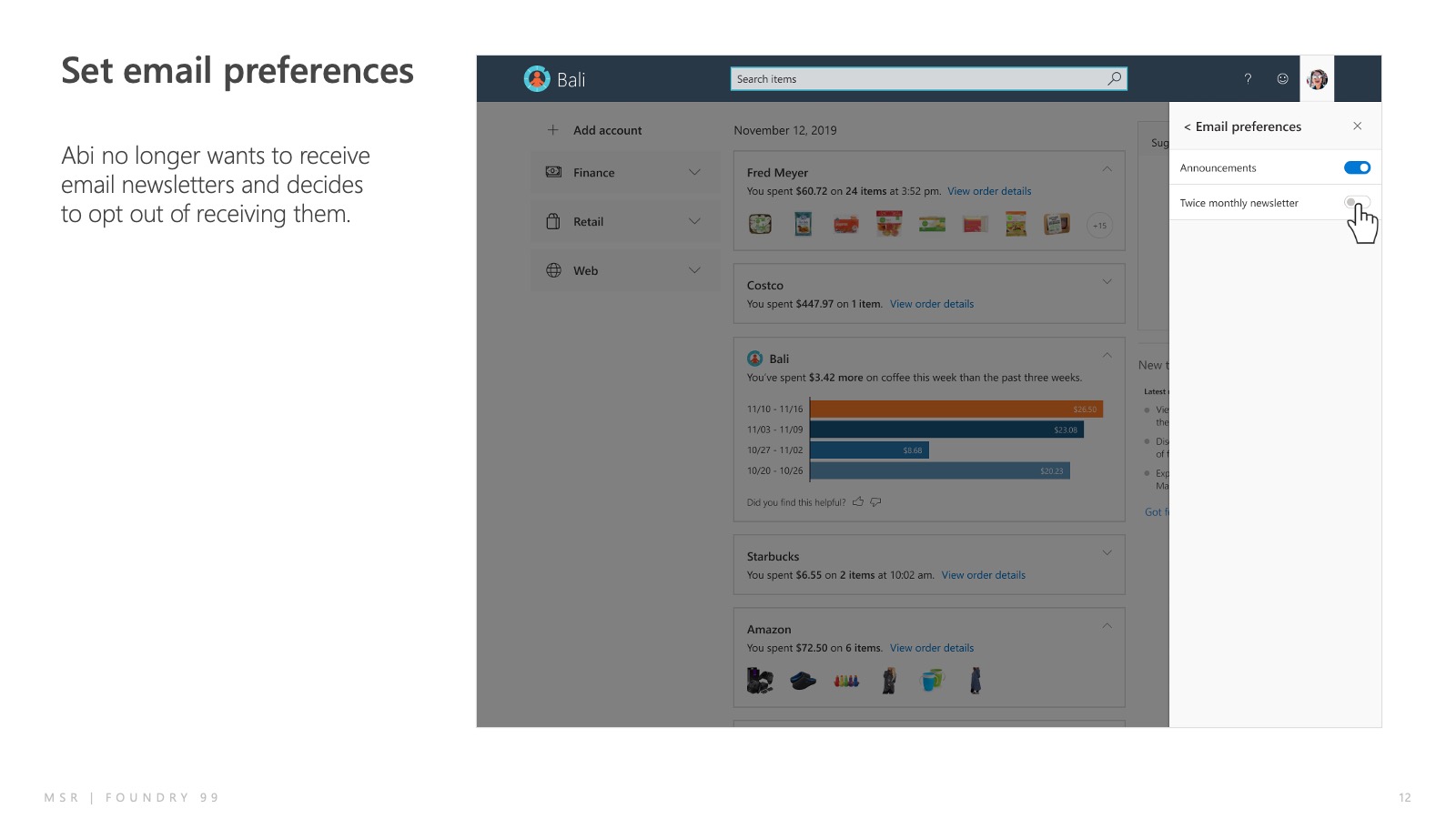Click the plus icon beside Add account

point(552,130)
